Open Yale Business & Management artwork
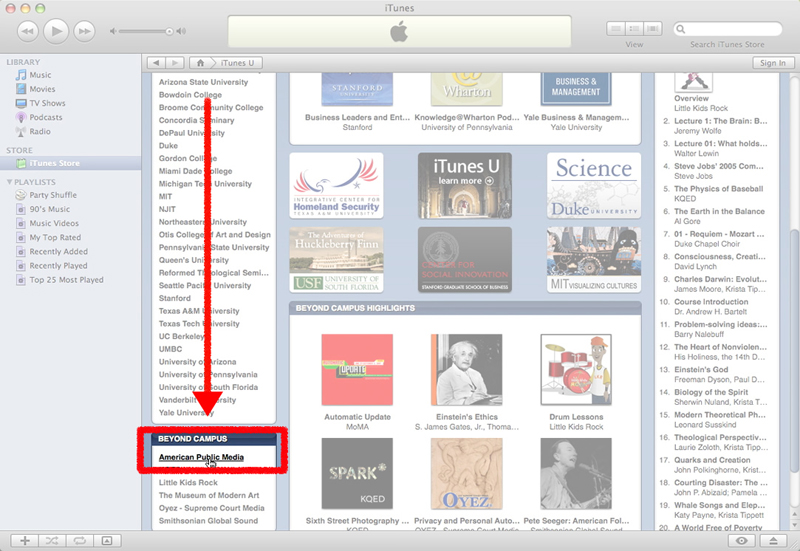 tap(576, 89)
